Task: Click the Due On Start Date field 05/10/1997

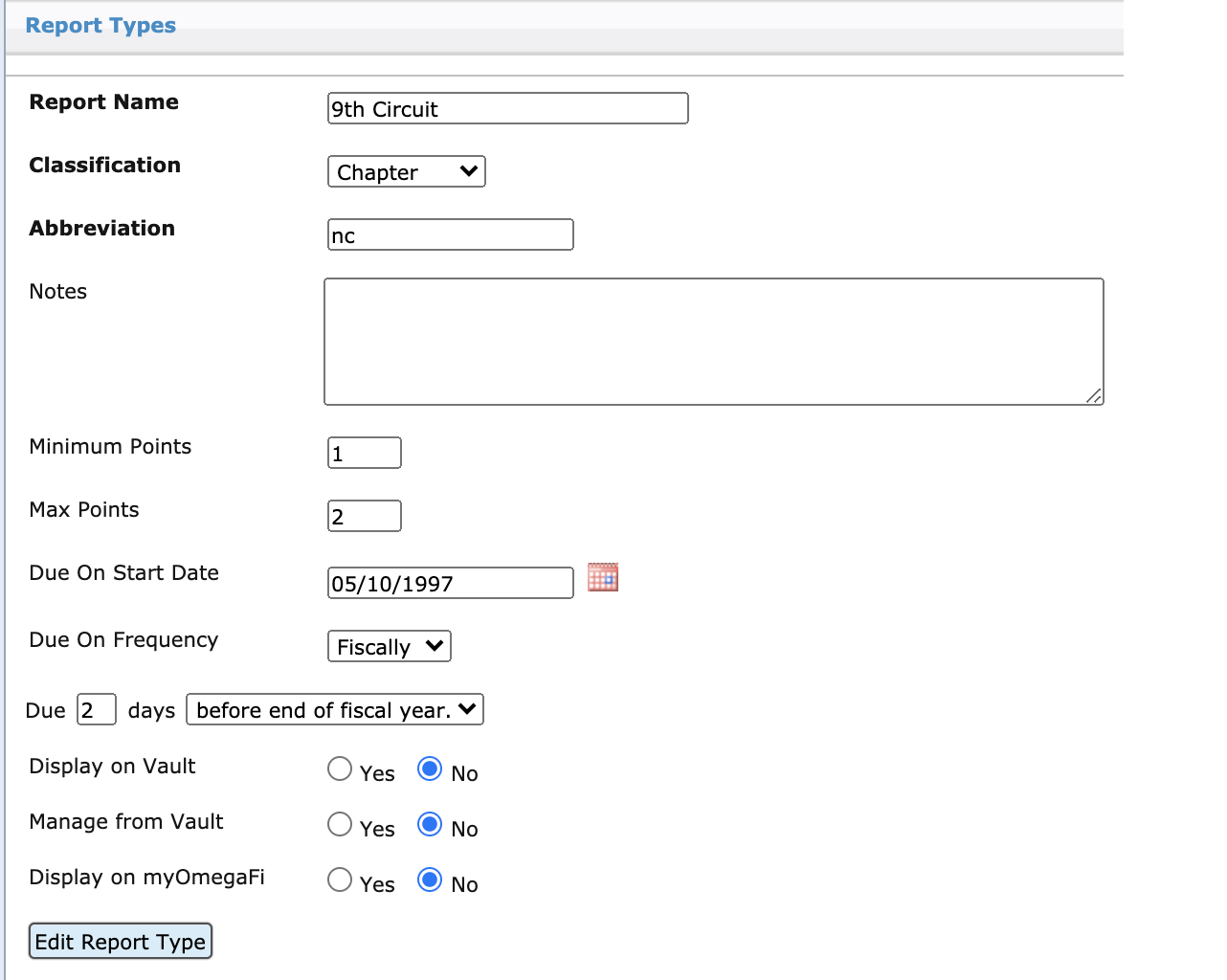Action: point(451,583)
